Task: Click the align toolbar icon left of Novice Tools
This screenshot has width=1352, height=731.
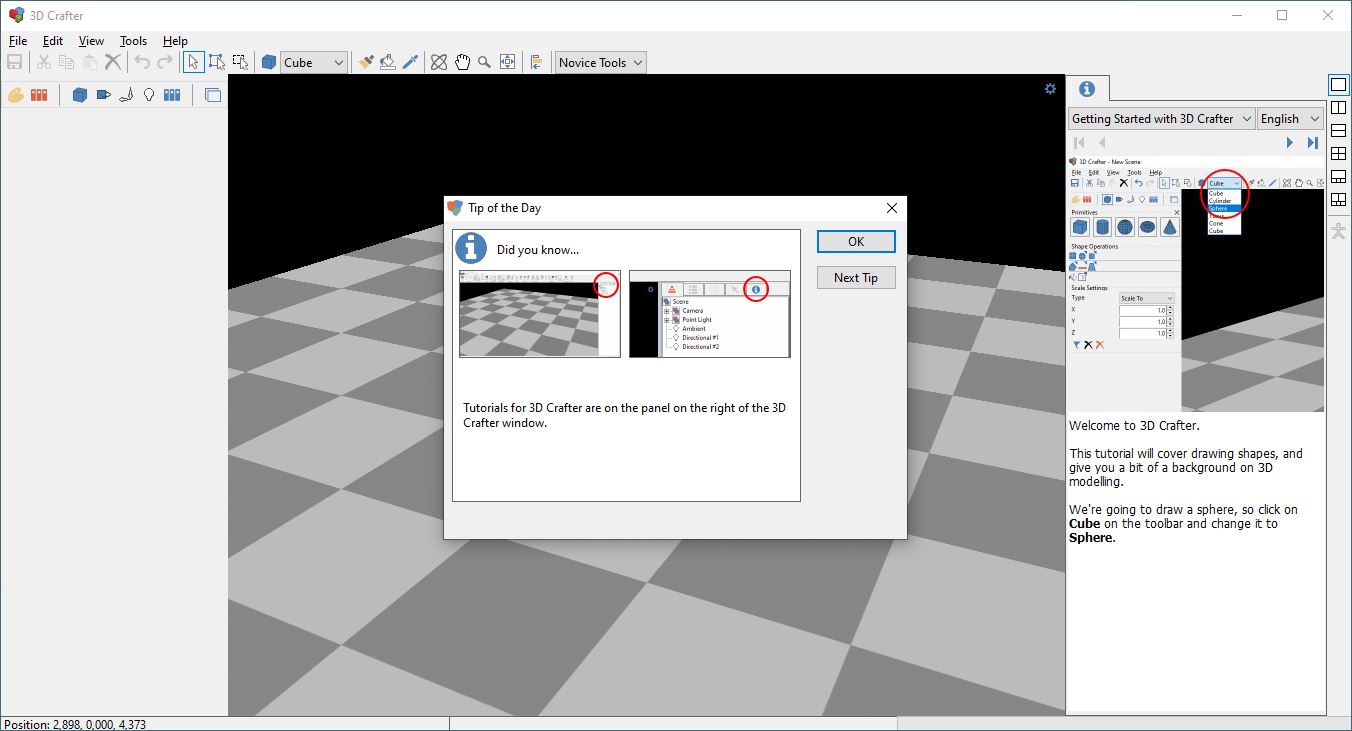Action: coord(537,62)
